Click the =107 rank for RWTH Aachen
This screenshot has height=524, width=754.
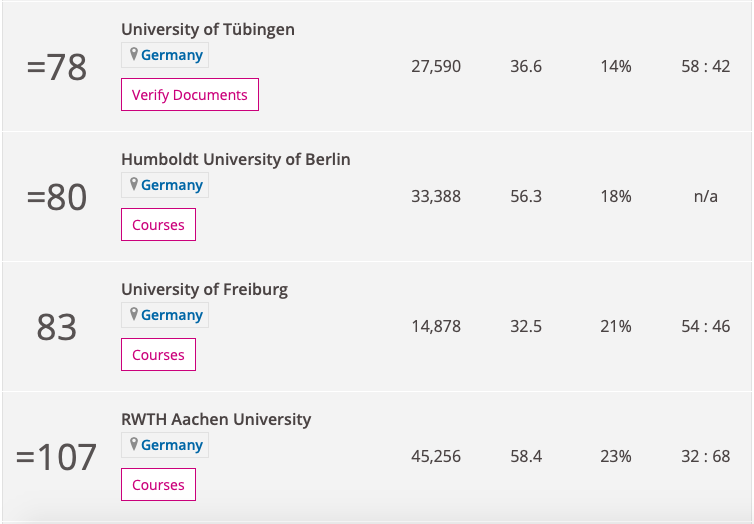[x=57, y=457]
